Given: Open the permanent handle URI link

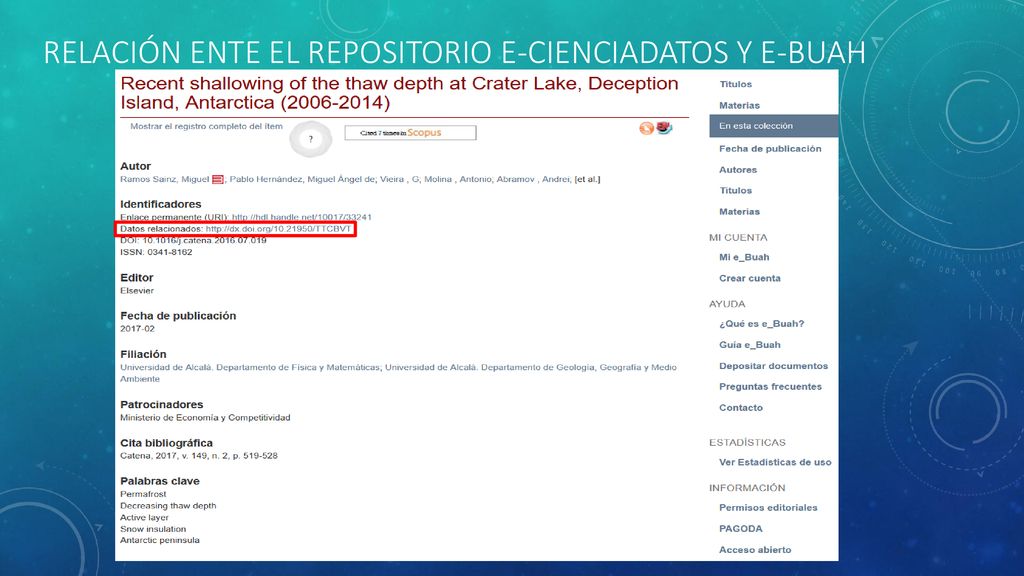Looking at the screenshot, I should 302,217.
